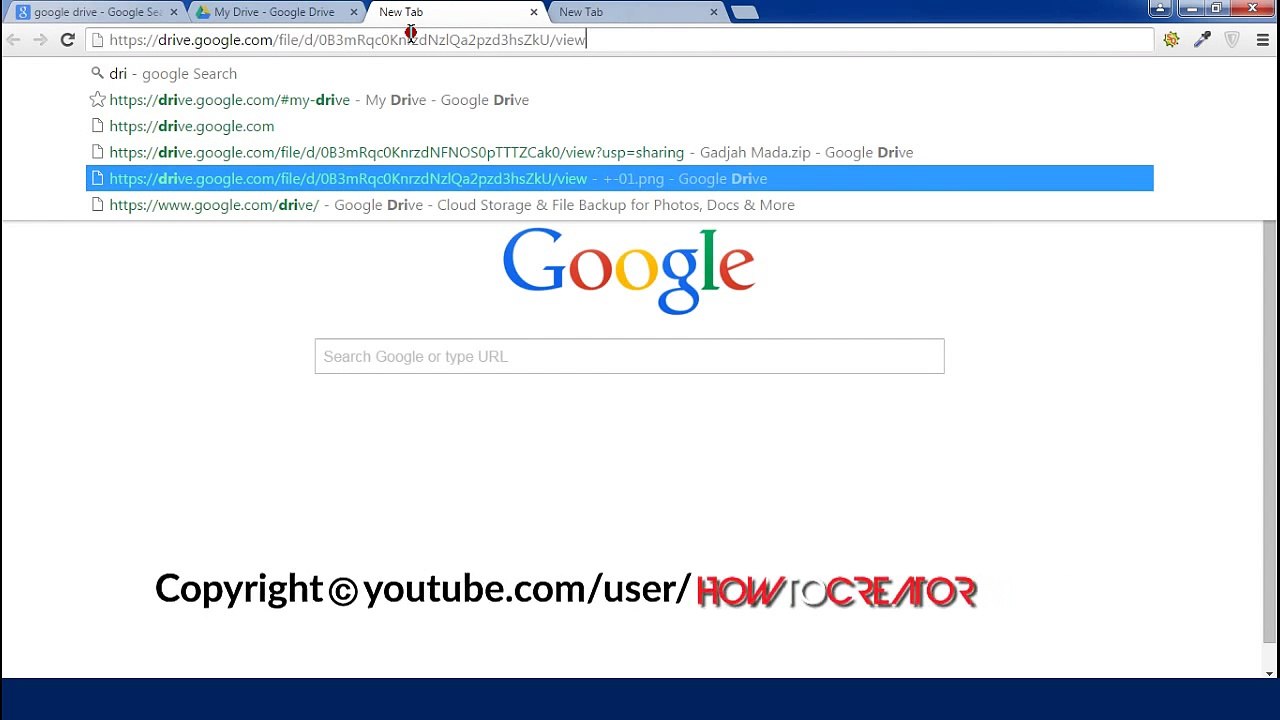The width and height of the screenshot is (1280, 720).
Task: Select the 'dri - google Search' suggestion
Action: (x=620, y=73)
